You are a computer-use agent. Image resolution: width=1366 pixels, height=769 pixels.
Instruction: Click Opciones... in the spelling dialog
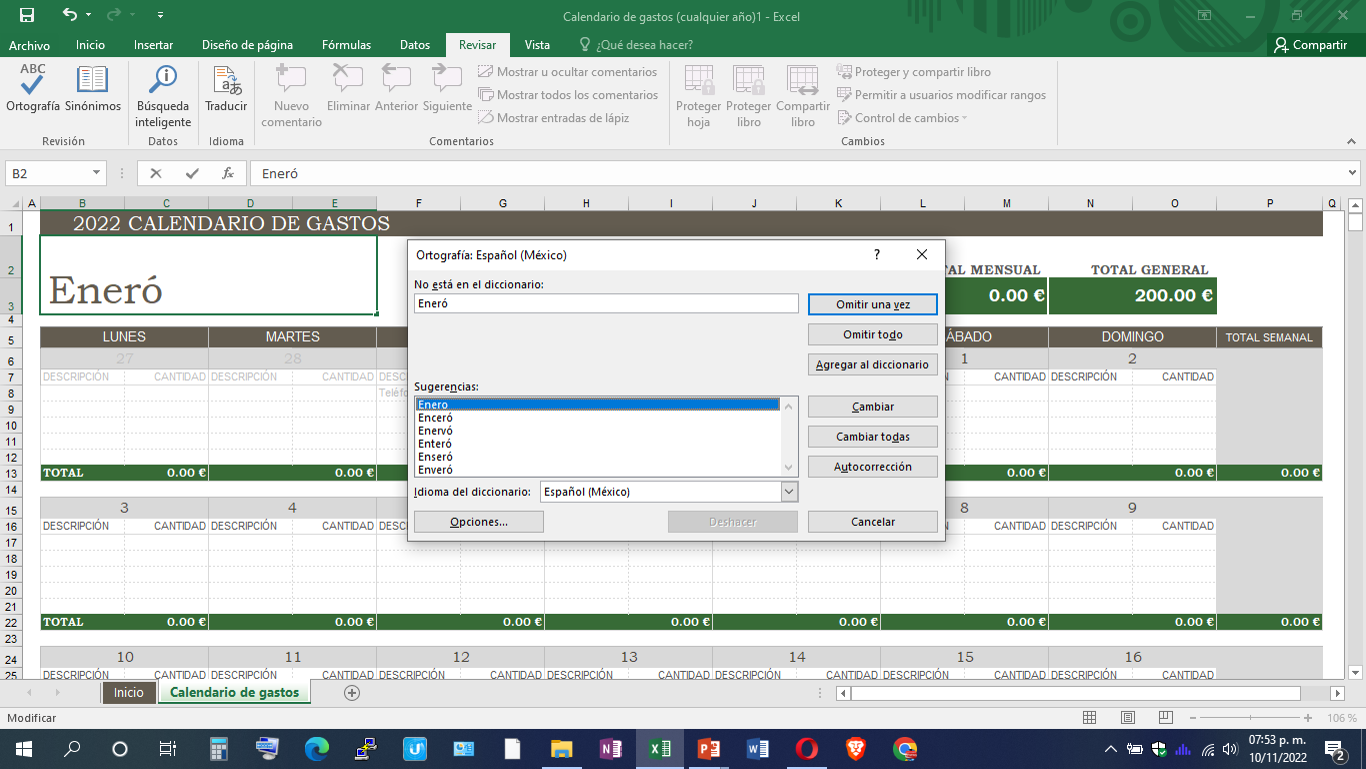pyautogui.click(x=479, y=522)
